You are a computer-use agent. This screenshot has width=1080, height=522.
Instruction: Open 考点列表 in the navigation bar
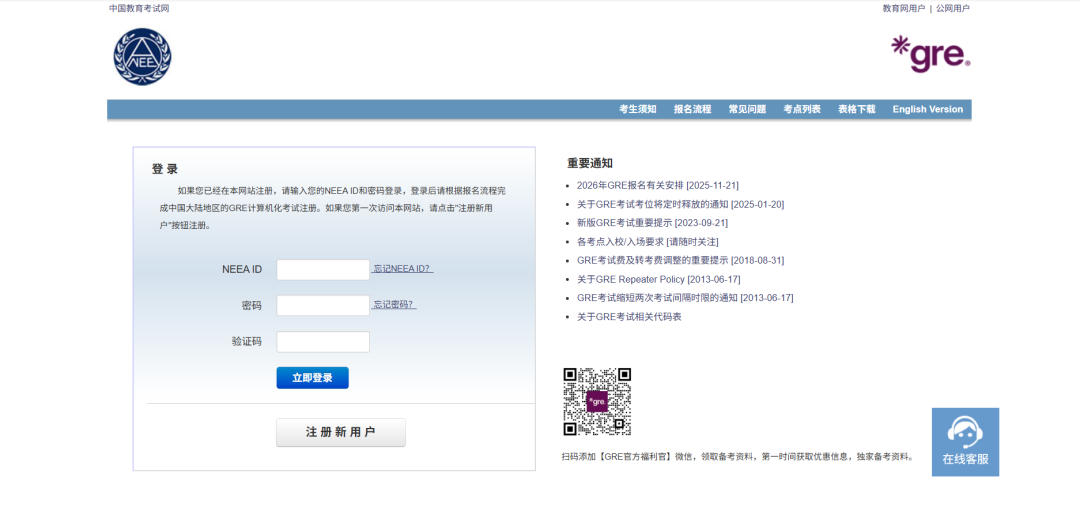point(802,109)
